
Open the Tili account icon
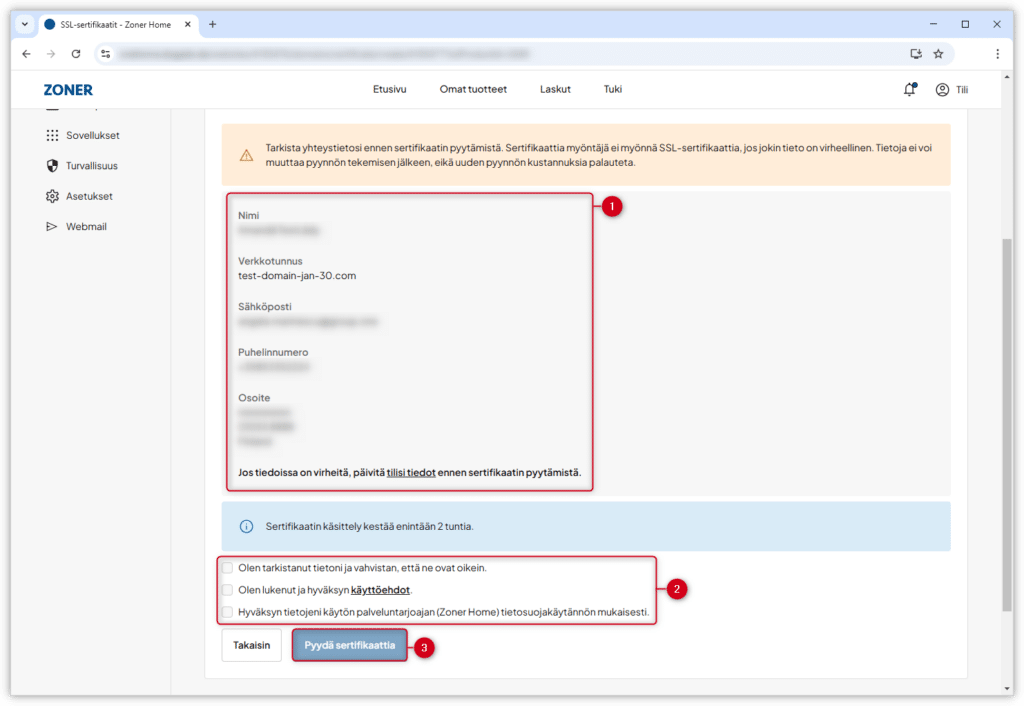click(x=942, y=89)
